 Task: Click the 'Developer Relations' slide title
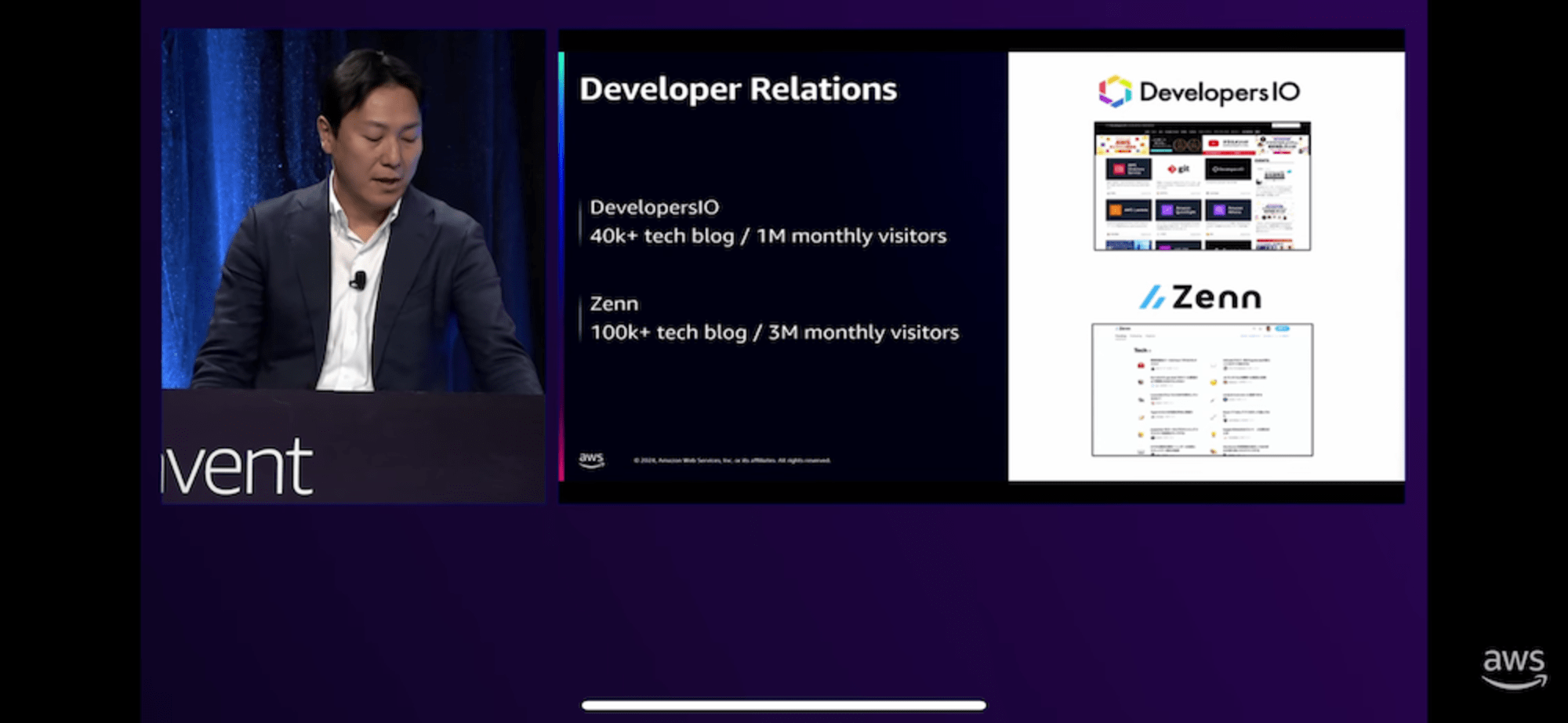pos(738,89)
